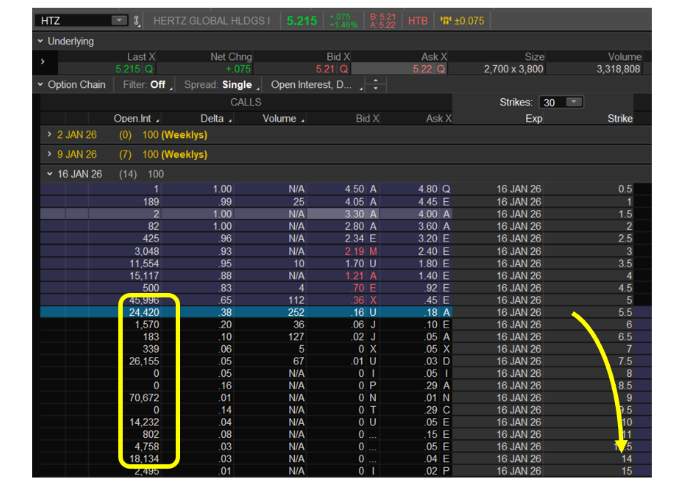Screen dimensions: 679x495
Task: Click open interest 3,048 at strike 3
Action: (x=146, y=251)
